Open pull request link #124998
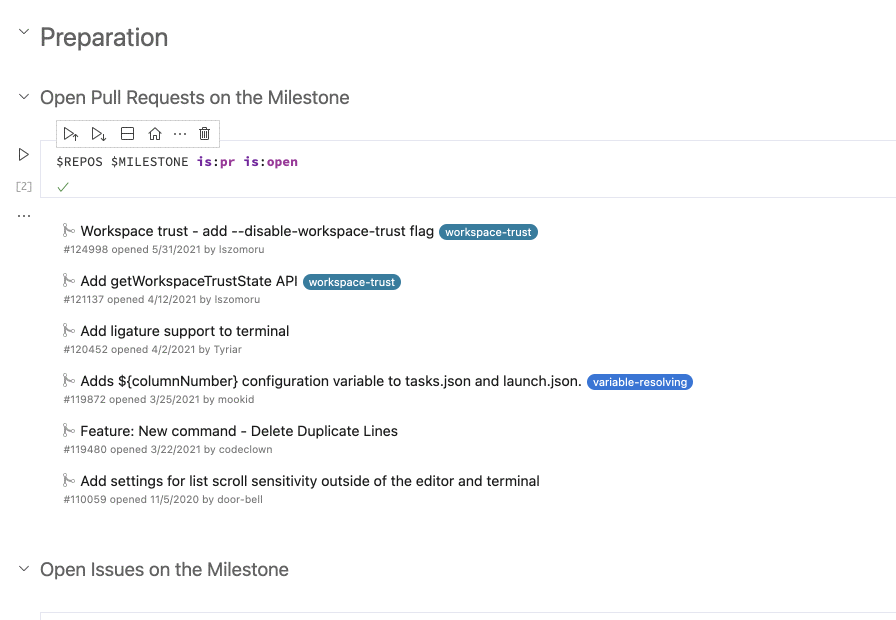 point(84,249)
